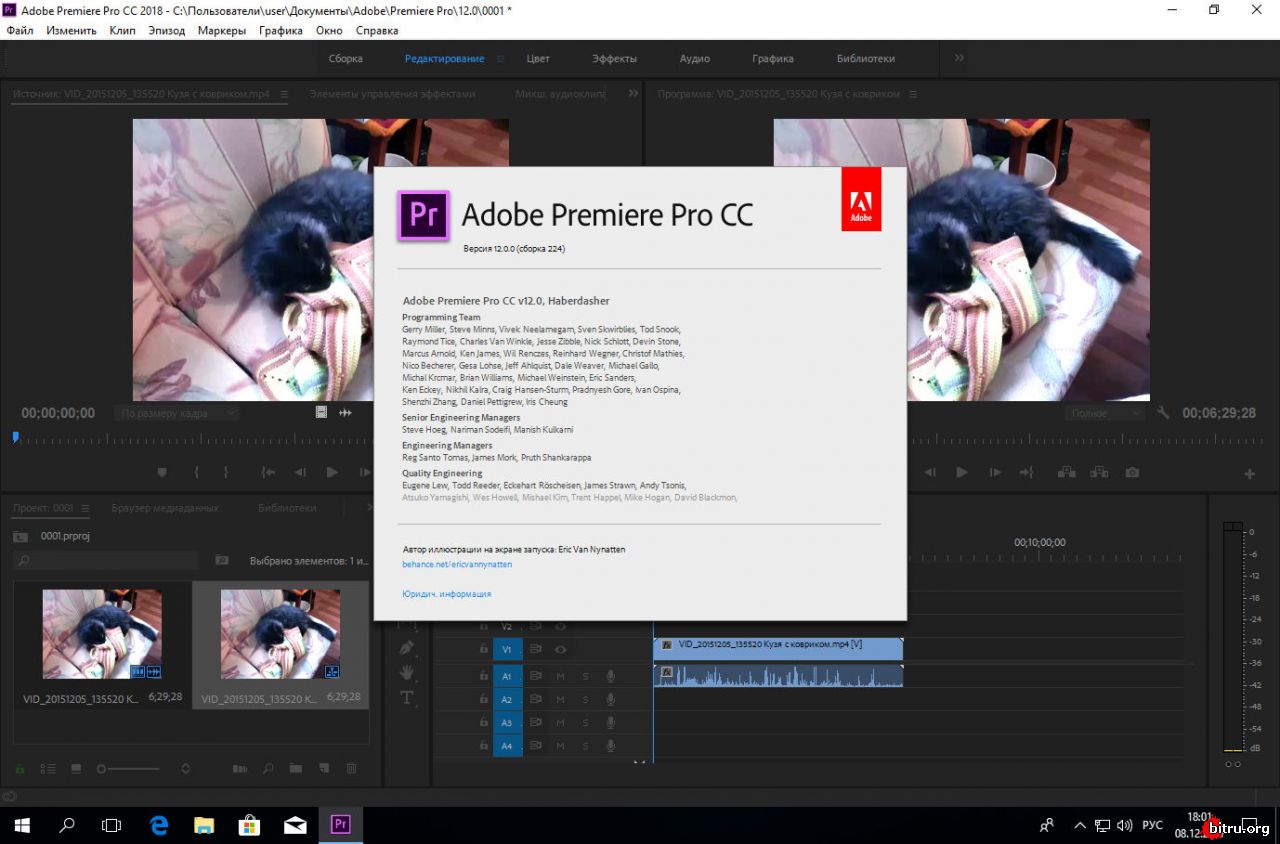The height and width of the screenshot is (844, 1280).
Task: Step back one frame in Source monitor
Action: point(300,473)
